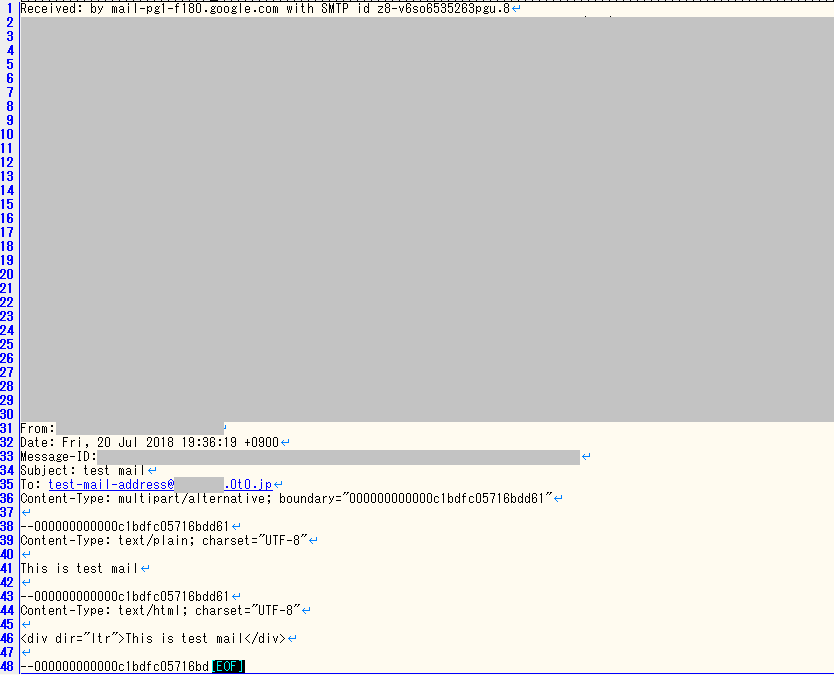Click 'Content-Type: text/plain; charset="UTF-8"' line
Viewport: 834px width, 675px height.
(x=164, y=540)
